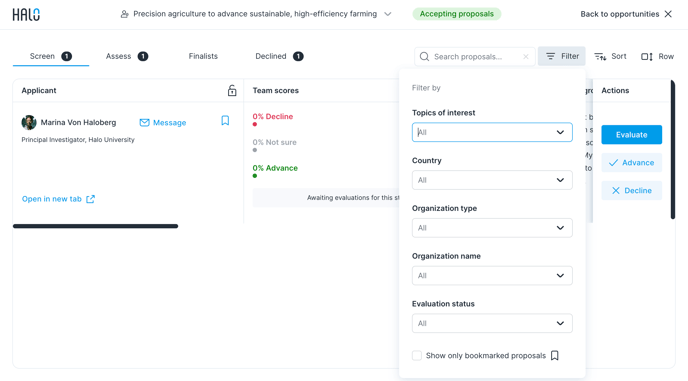
Task: Toggle the Filter panel button
Action: (x=562, y=56)
